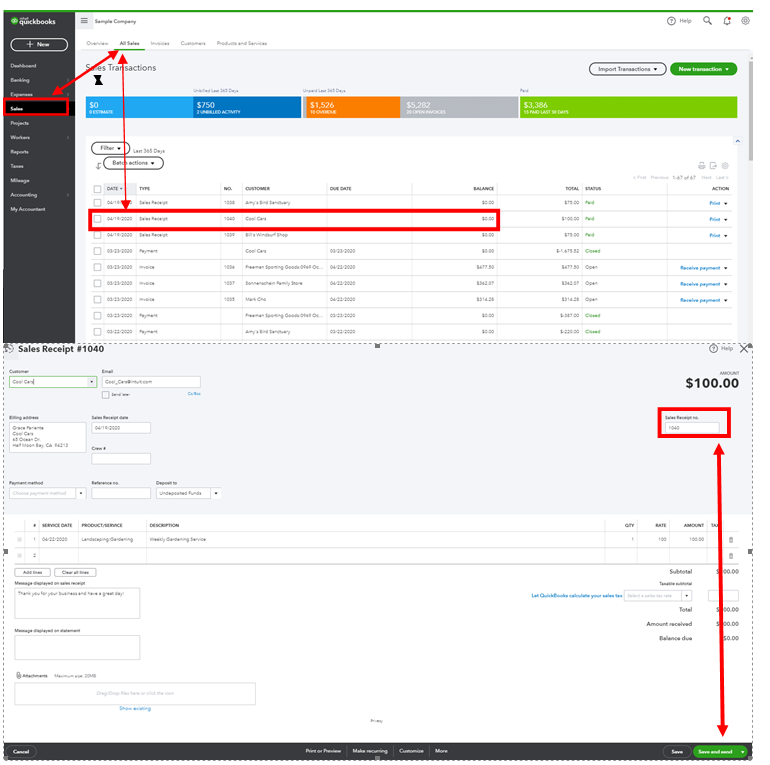Click Make recurring in footer
Viewport: 770px width, 765px height.
point(370,751)
